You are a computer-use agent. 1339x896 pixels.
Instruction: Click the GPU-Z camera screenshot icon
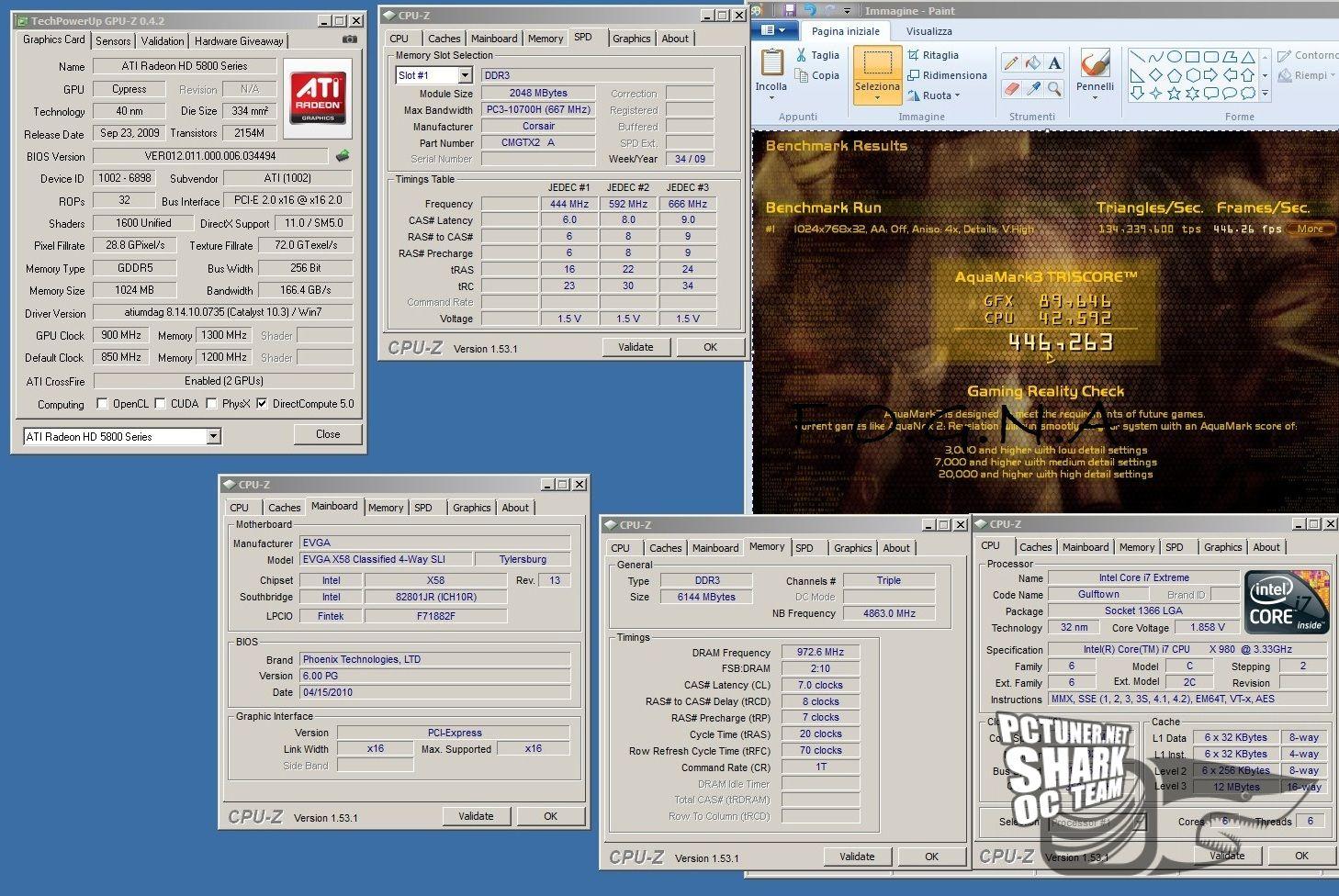click(x=349, y=39)
